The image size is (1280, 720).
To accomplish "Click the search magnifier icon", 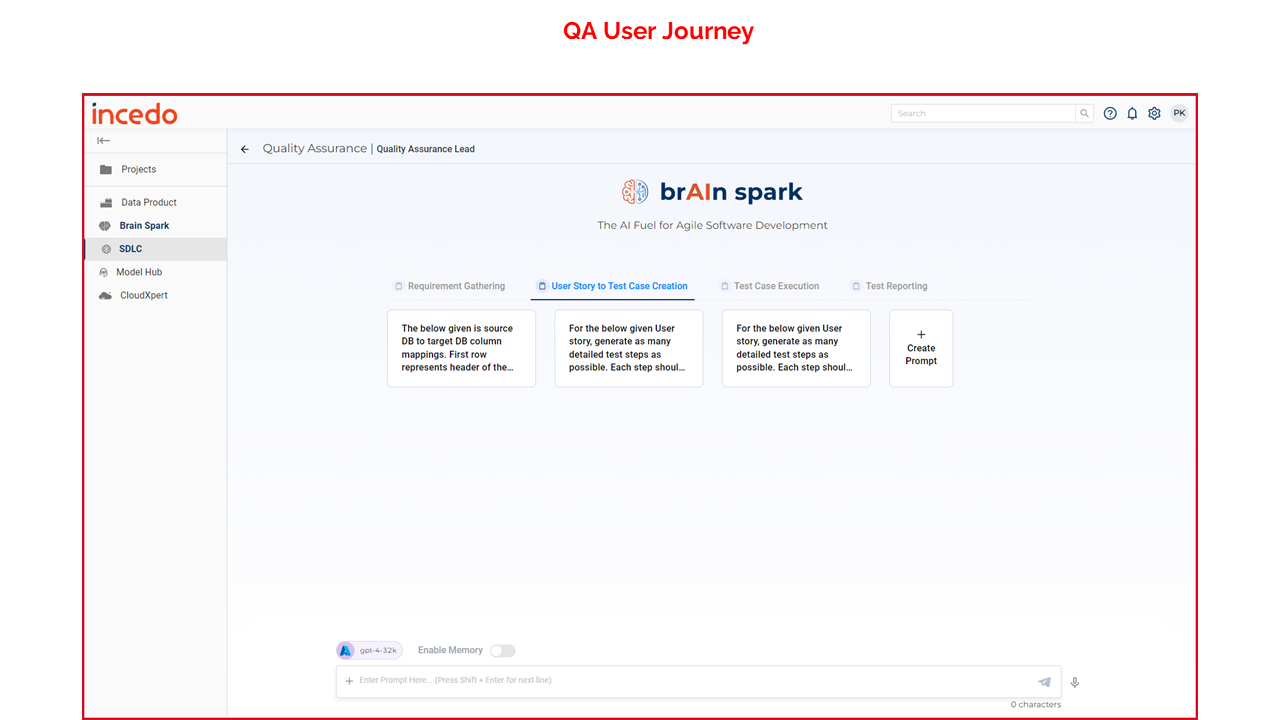I will pyautogui.click(x=1084, y=113).
